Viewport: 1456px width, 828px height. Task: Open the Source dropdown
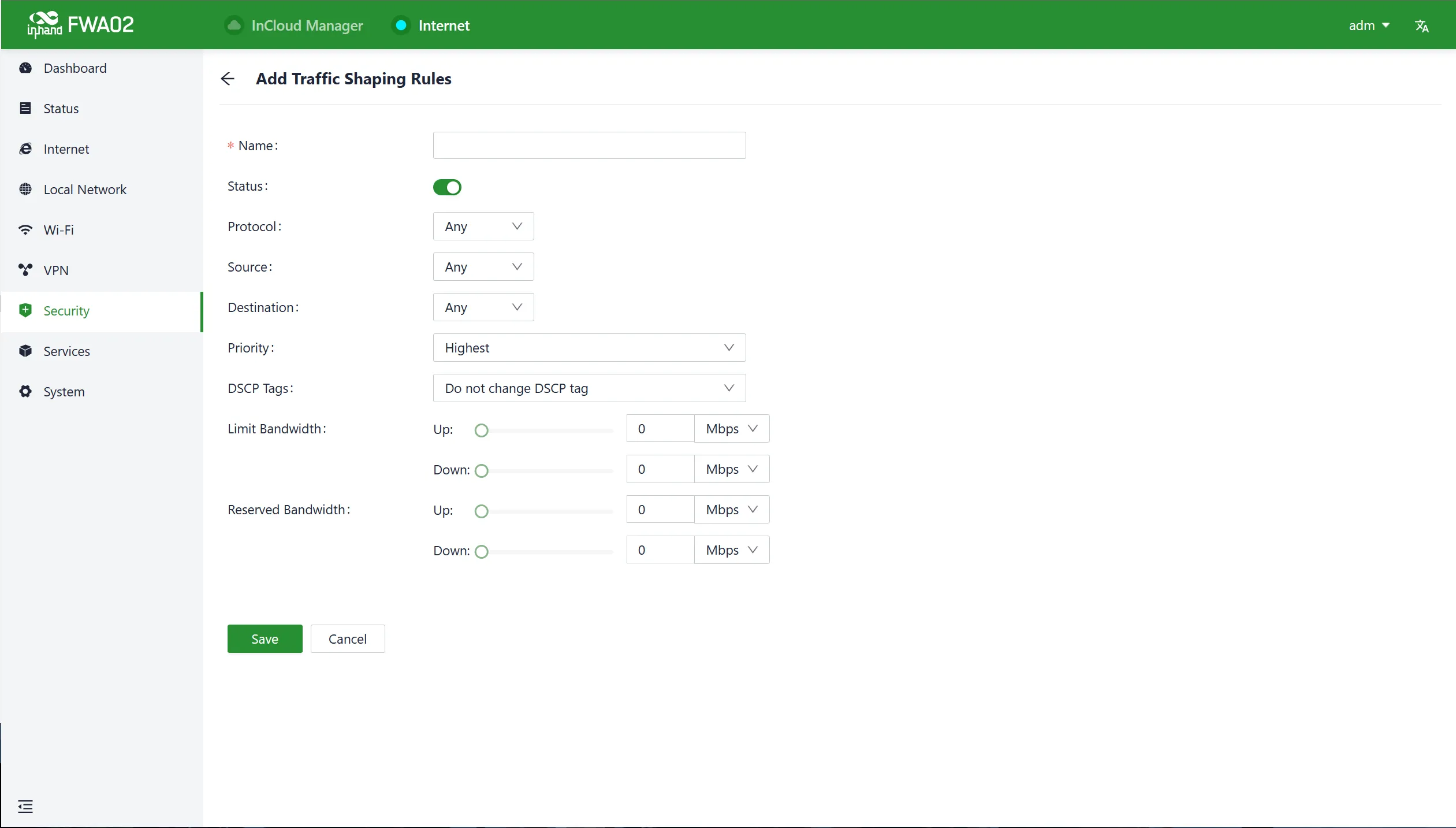[483, 267]
